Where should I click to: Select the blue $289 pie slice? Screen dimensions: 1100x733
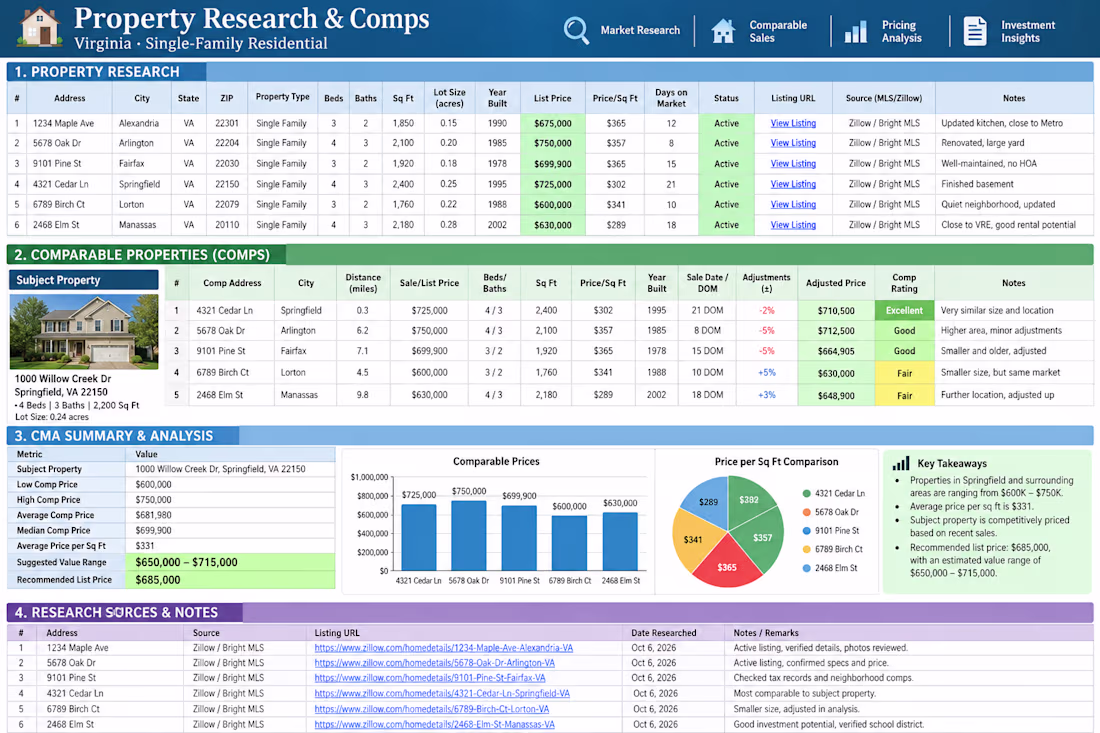tap(709, 500)
